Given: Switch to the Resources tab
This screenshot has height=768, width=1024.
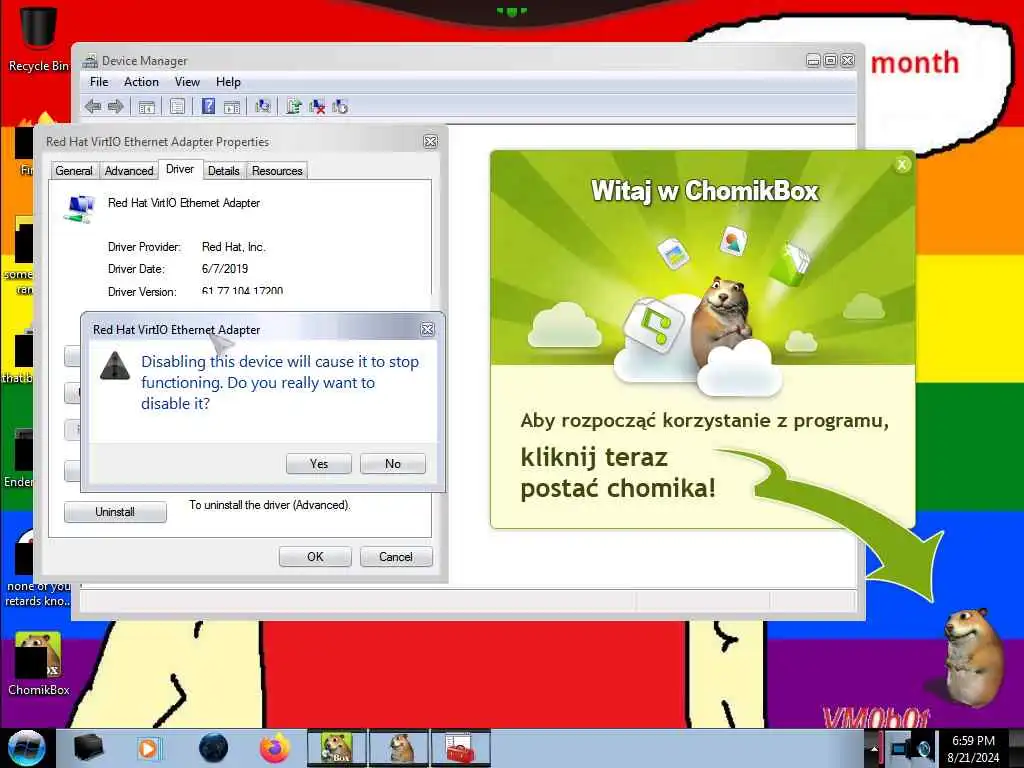Looking at the screenshot, I should coord(277,170).
